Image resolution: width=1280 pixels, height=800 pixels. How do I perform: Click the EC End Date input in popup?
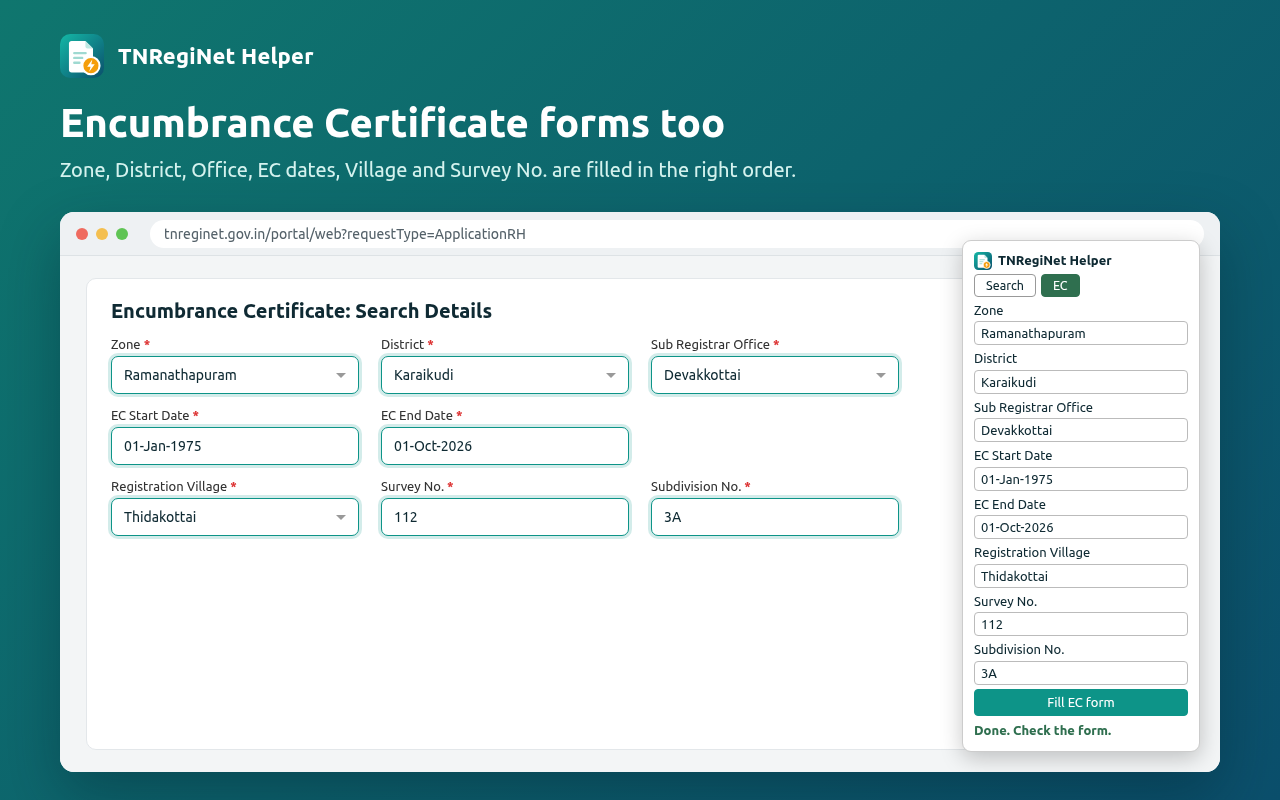(1081, 527)
